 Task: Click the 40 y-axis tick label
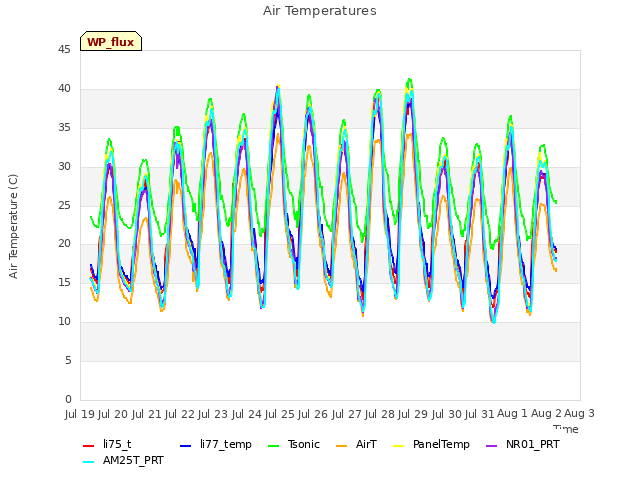tap(64, 89)
